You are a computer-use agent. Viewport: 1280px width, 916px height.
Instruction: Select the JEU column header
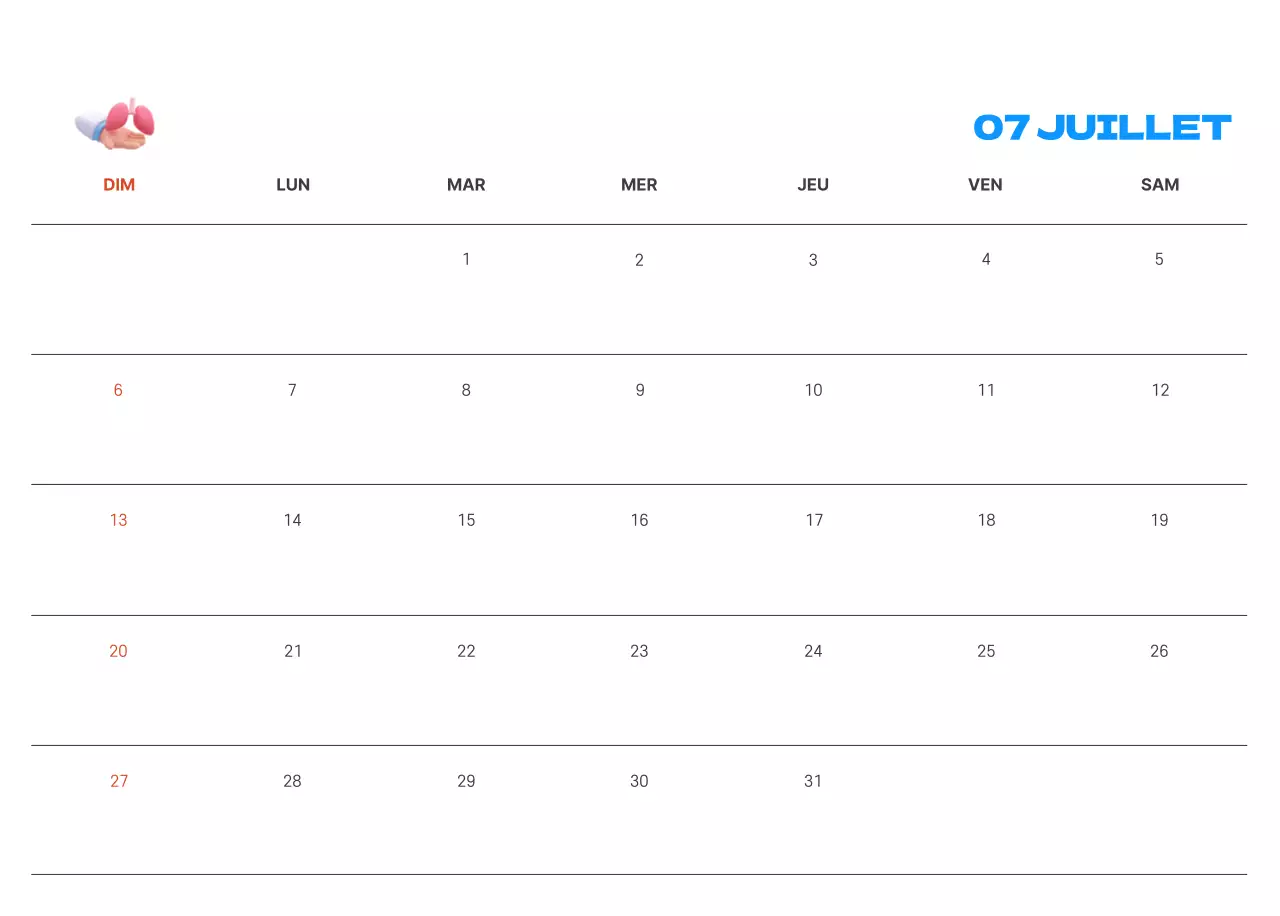(x=813, y=185)
